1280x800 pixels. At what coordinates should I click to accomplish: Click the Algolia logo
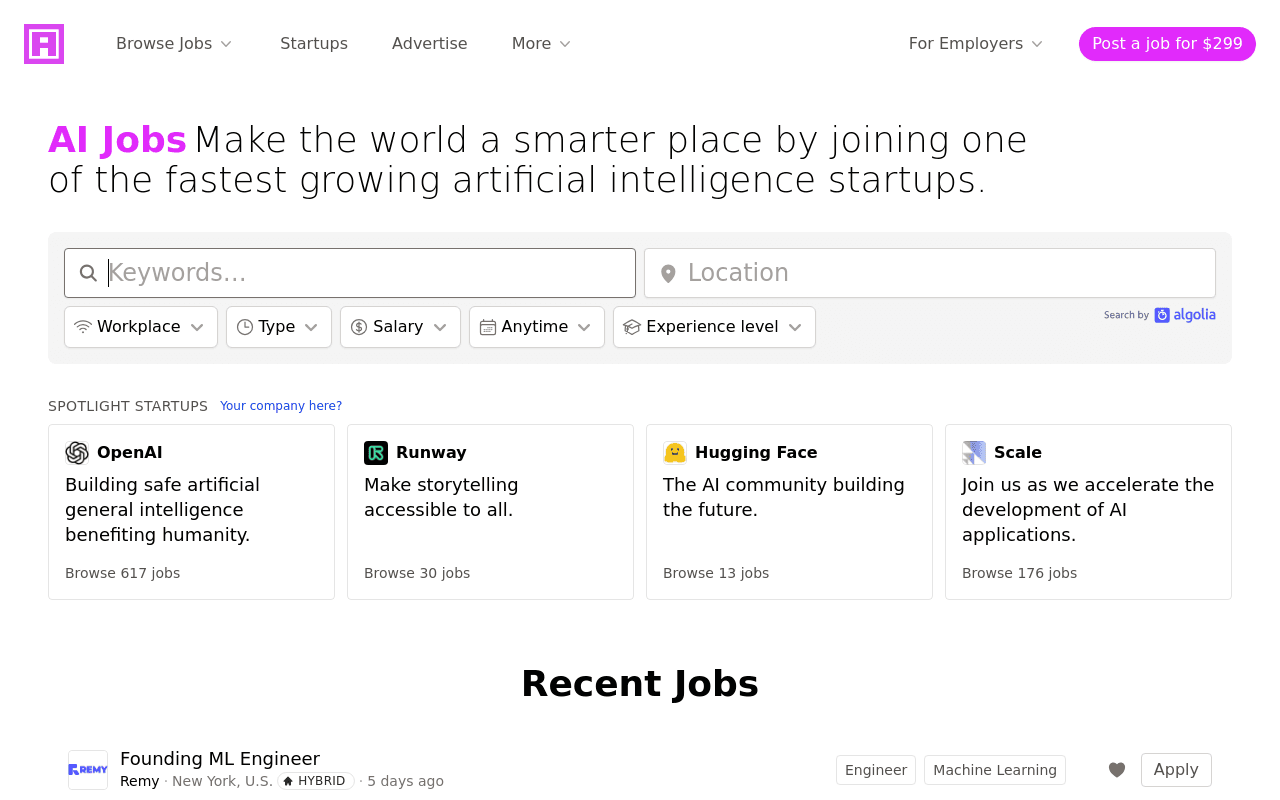(1185, 315)
